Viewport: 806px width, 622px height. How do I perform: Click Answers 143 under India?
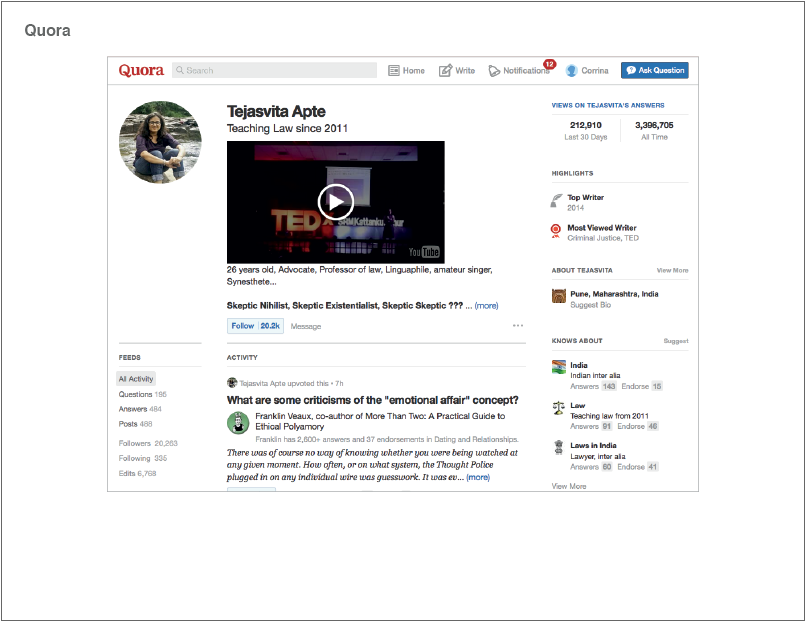[x=593, y=387]
